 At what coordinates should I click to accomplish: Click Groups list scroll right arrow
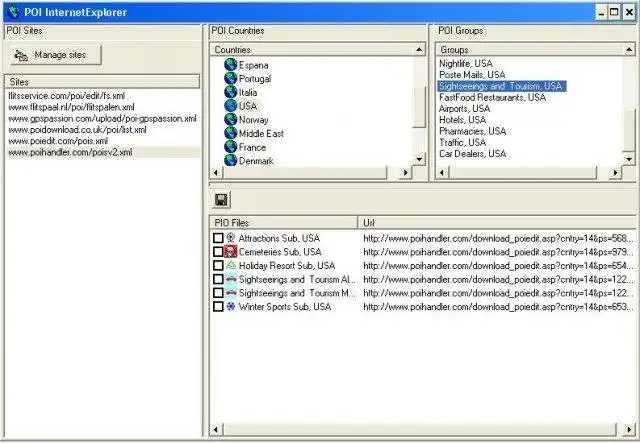coord(616,172)
